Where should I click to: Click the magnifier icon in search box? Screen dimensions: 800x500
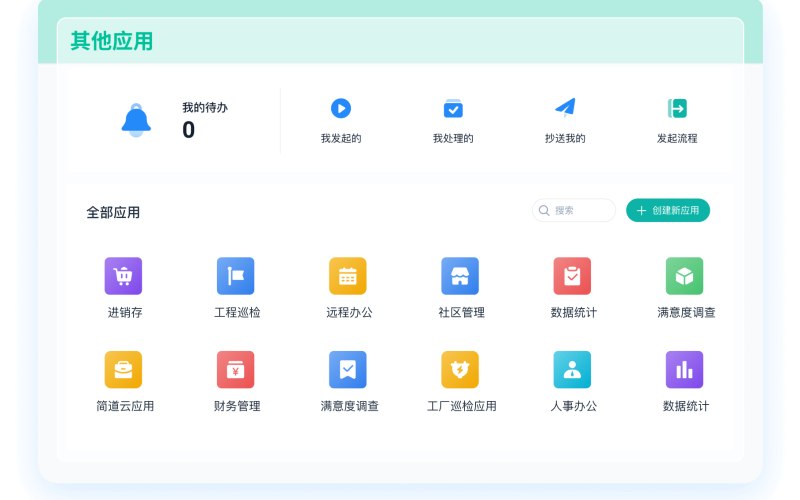pyautogui.click(x=544, y=210)
